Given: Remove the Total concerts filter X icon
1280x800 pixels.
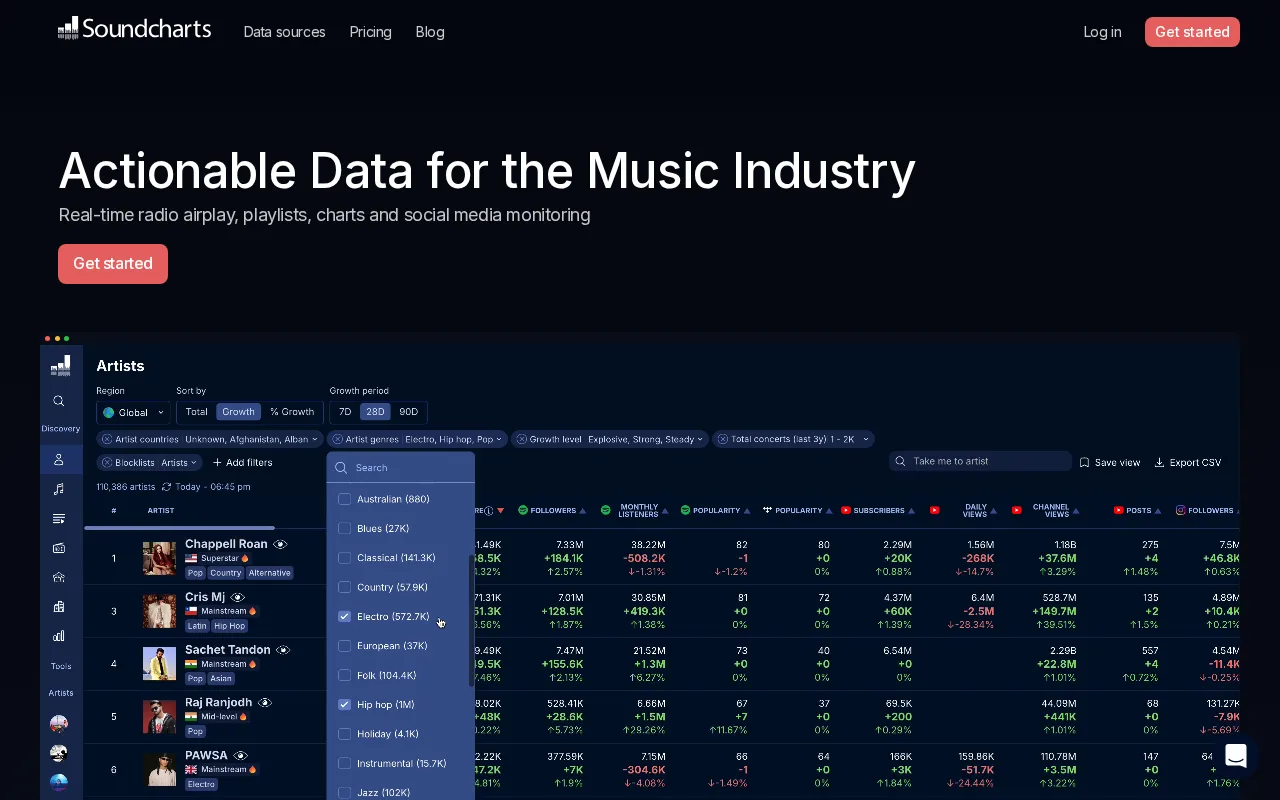Looking at the screenshot, I should (x=722, y=439).
